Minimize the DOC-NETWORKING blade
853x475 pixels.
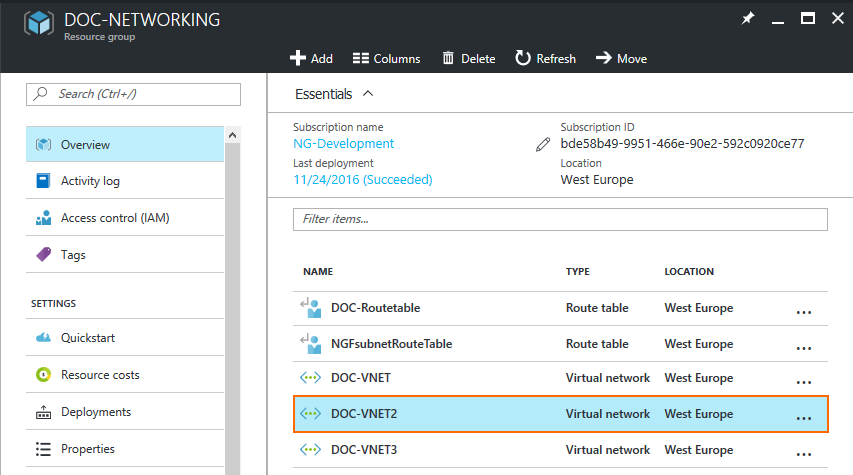pos(778,22)
